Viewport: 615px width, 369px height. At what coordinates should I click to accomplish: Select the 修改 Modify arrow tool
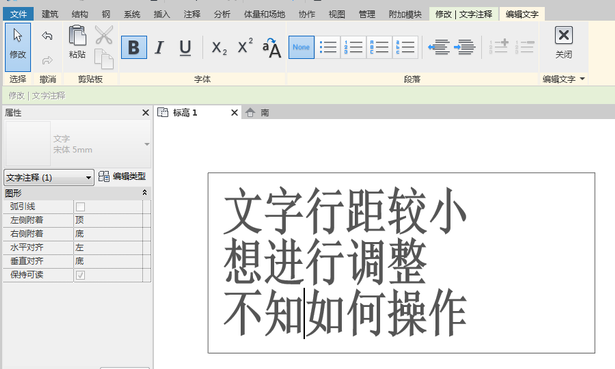click(18, 46)
